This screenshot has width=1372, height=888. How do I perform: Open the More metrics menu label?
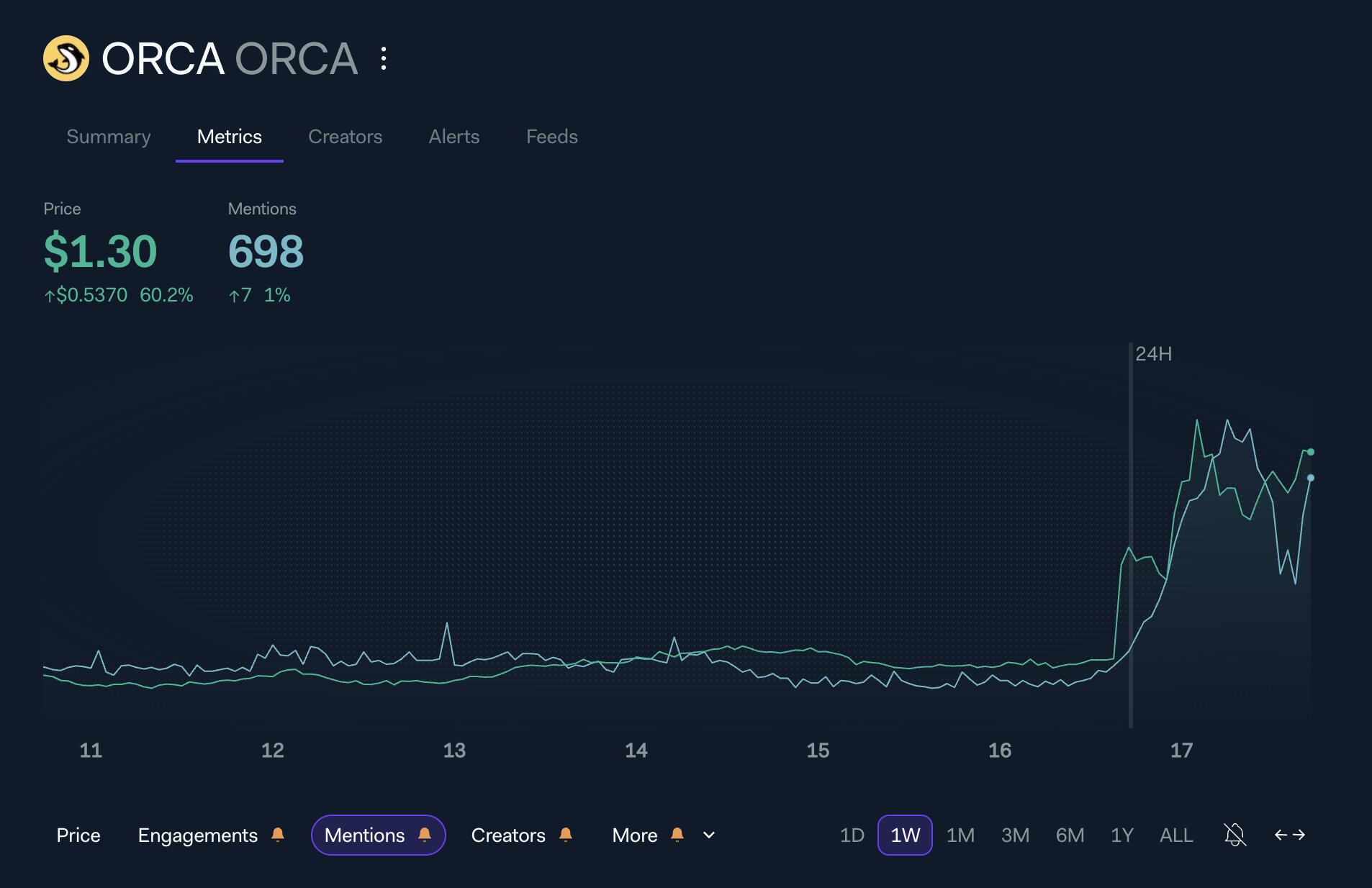point(634,835)
